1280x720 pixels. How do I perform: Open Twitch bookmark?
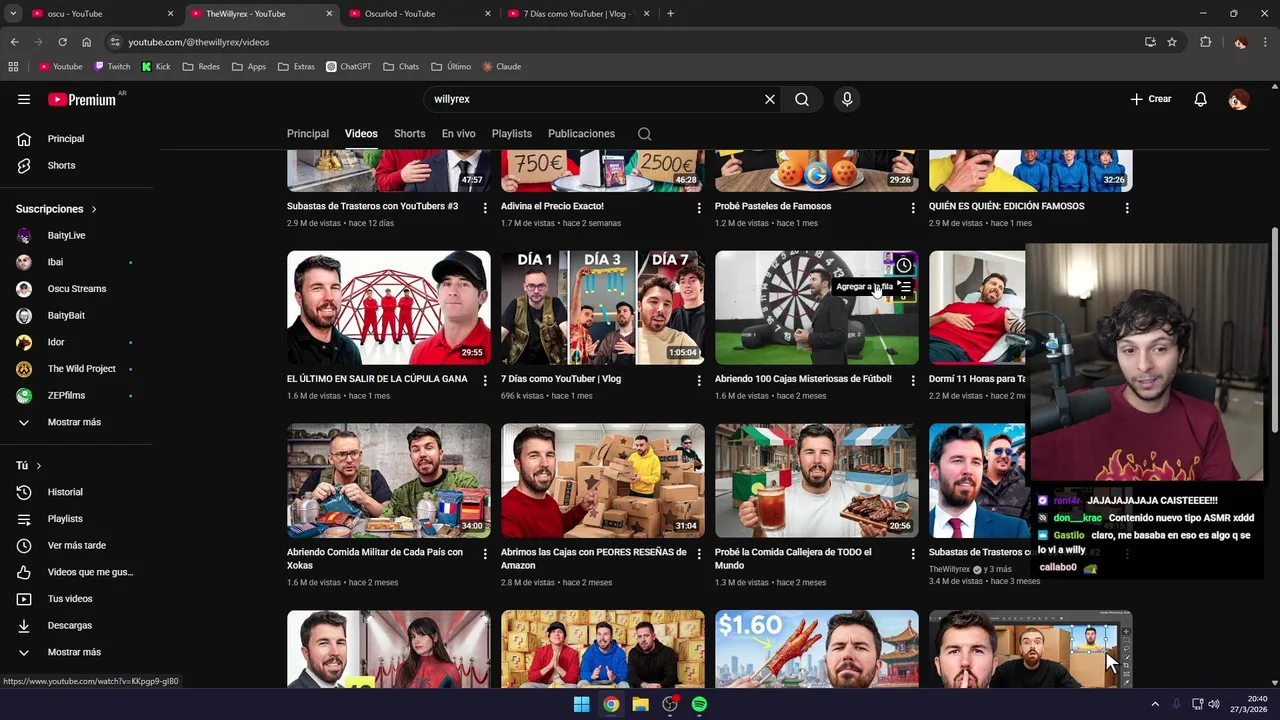(x=112, y=67)
